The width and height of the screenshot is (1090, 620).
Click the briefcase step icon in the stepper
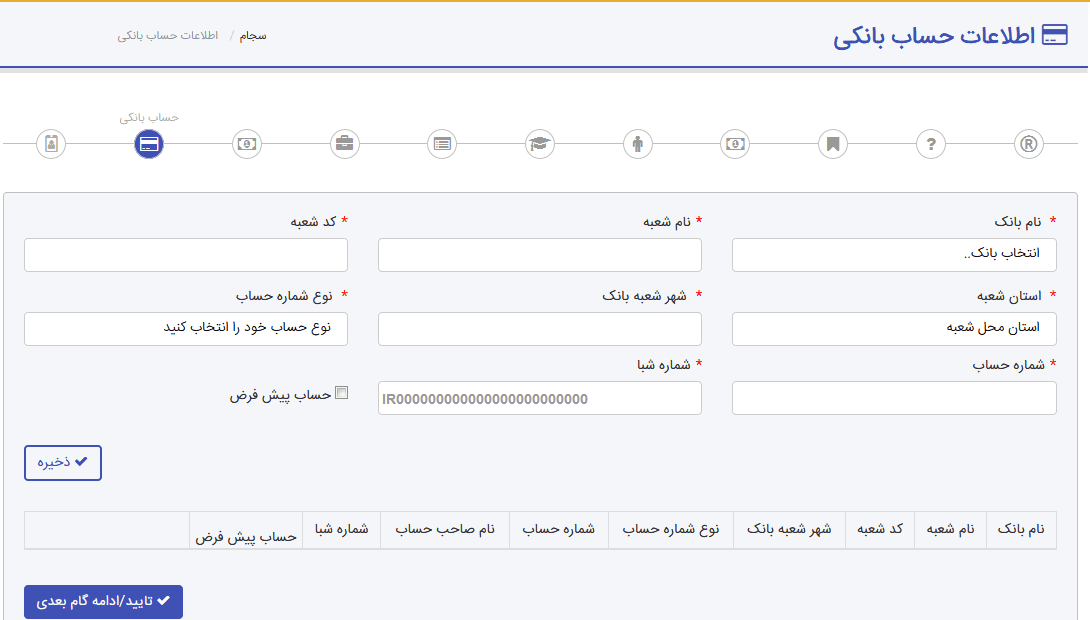point(344,144)
